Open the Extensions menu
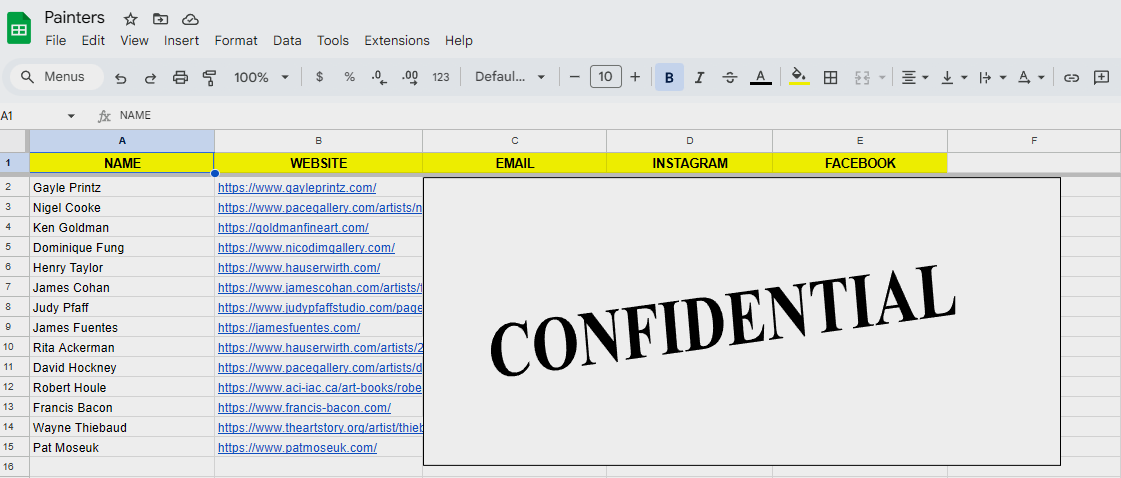Viewport: 1121px width, 478px height. click(x=397, y=41)
